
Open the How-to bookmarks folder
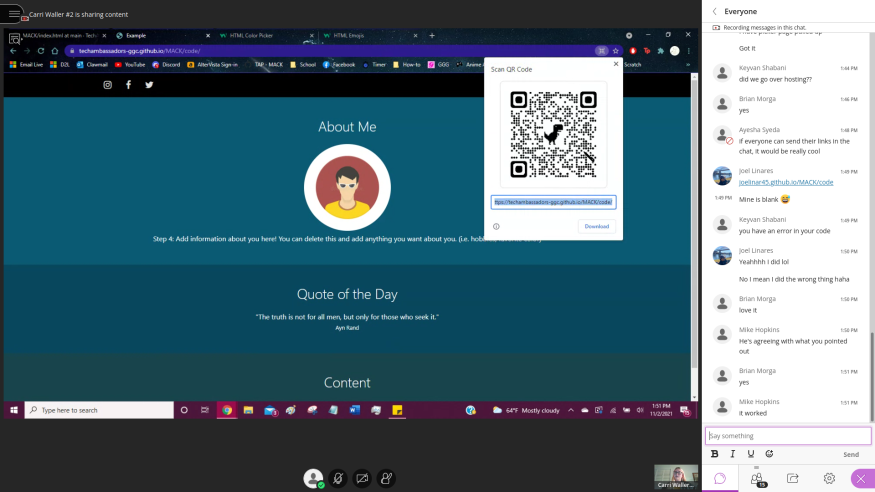point(407,65)
